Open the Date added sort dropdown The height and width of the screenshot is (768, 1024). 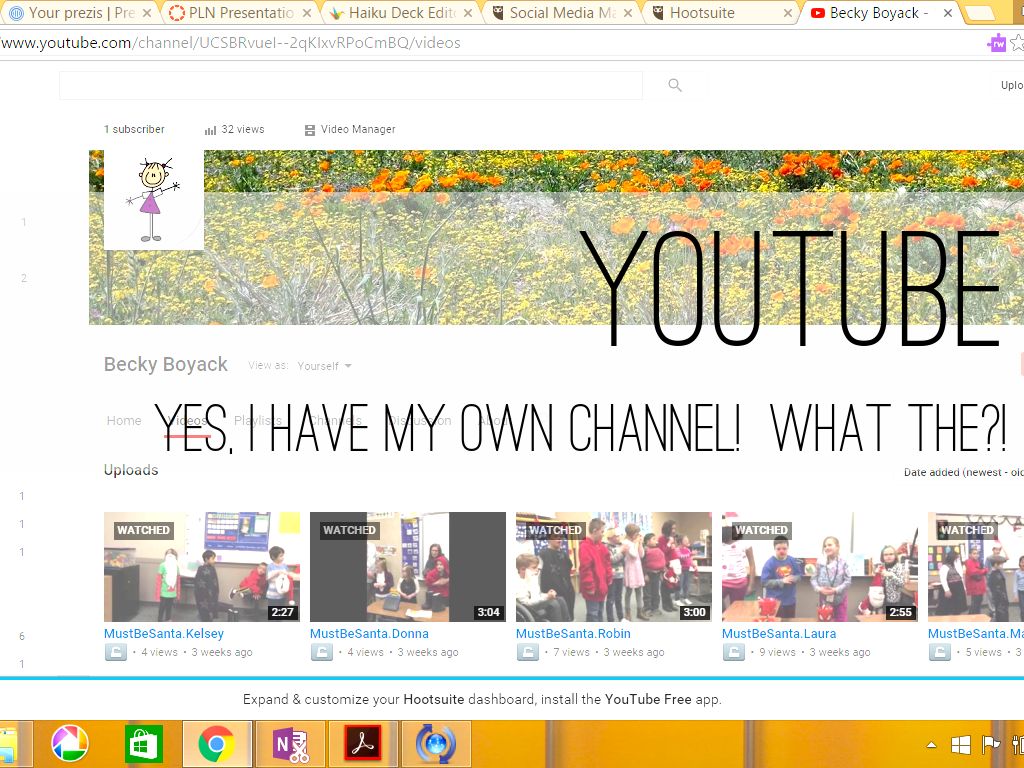[x=962, y=472]
